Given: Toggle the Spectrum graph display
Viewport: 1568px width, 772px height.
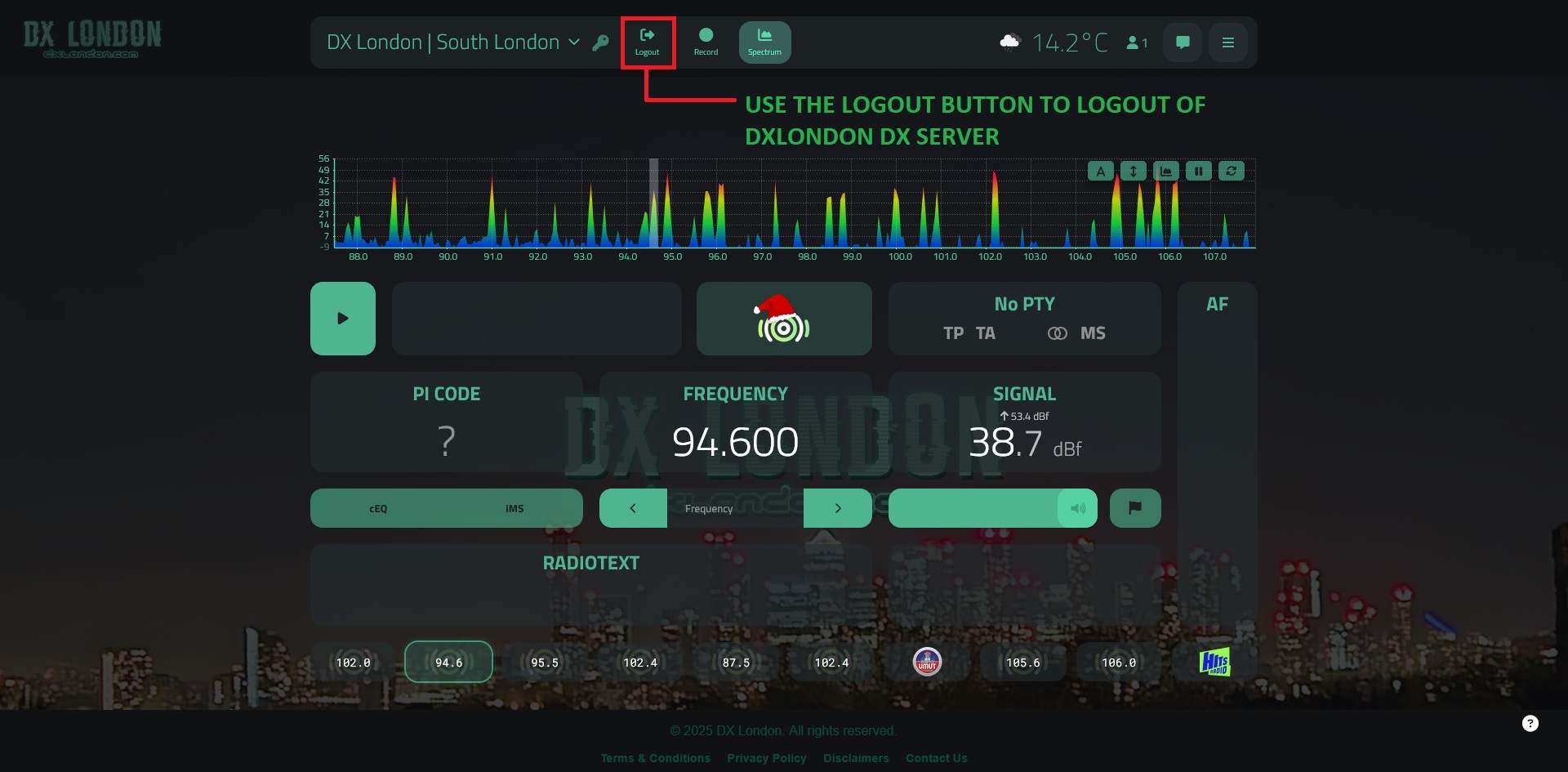Looking at the screenshot, I should click(x=764, y=42).
